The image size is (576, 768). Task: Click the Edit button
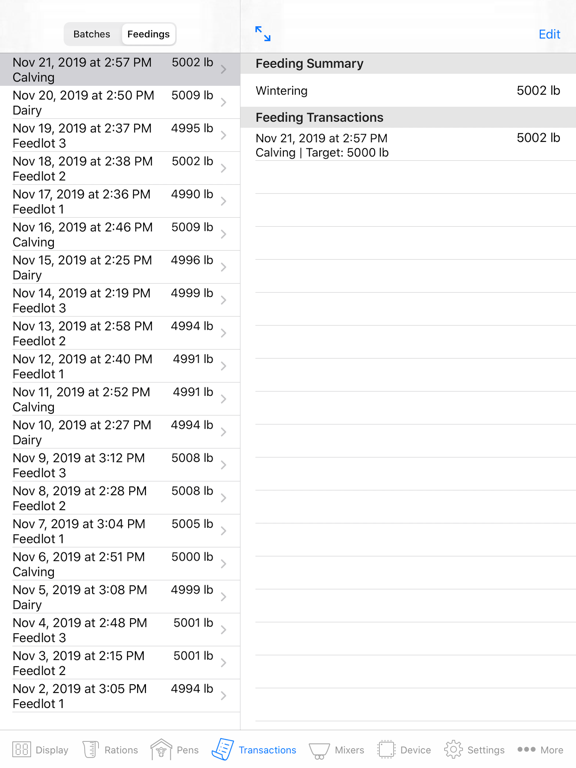(x=549, y=34)
